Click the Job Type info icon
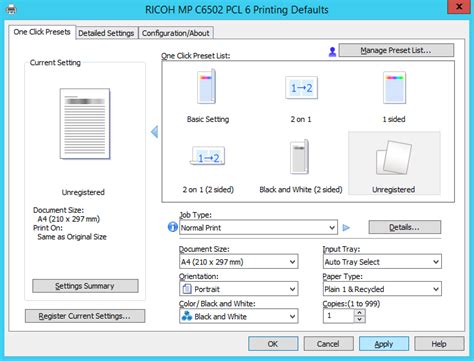The height and width of the screenshot is (361, 474). coord(173,227)
